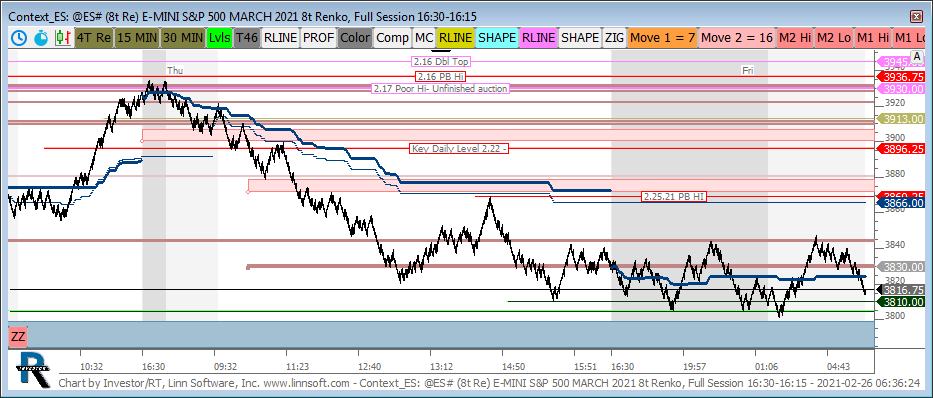Screen dimensions: 933x398
Task: Click the 3930.00 pink price marker
Action: point(902,89)
